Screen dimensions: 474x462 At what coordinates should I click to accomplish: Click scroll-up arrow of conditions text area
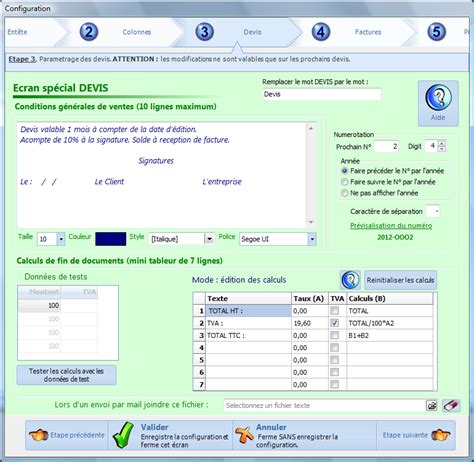[x=311, y=128]
